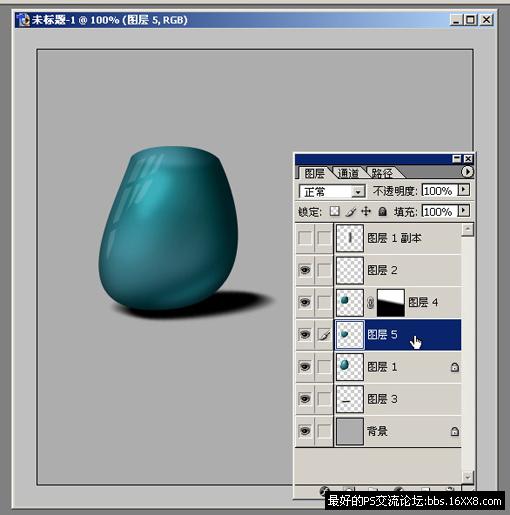Click the lock icon on 背景 layer
Screen dimensions: 510x515
point(455,431)
